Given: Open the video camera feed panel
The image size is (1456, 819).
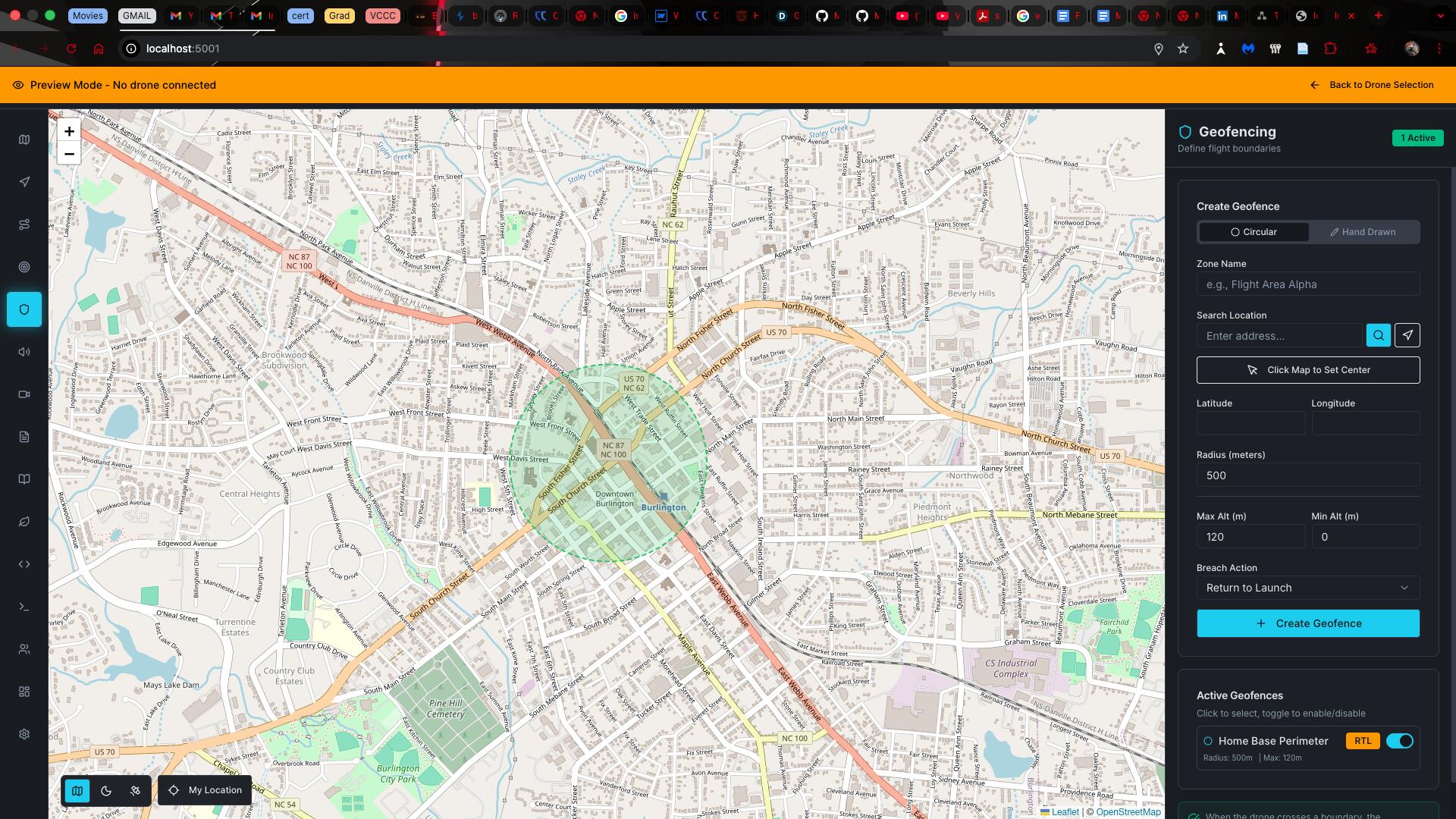Looking at the screenshot, I should pos(24,394).
